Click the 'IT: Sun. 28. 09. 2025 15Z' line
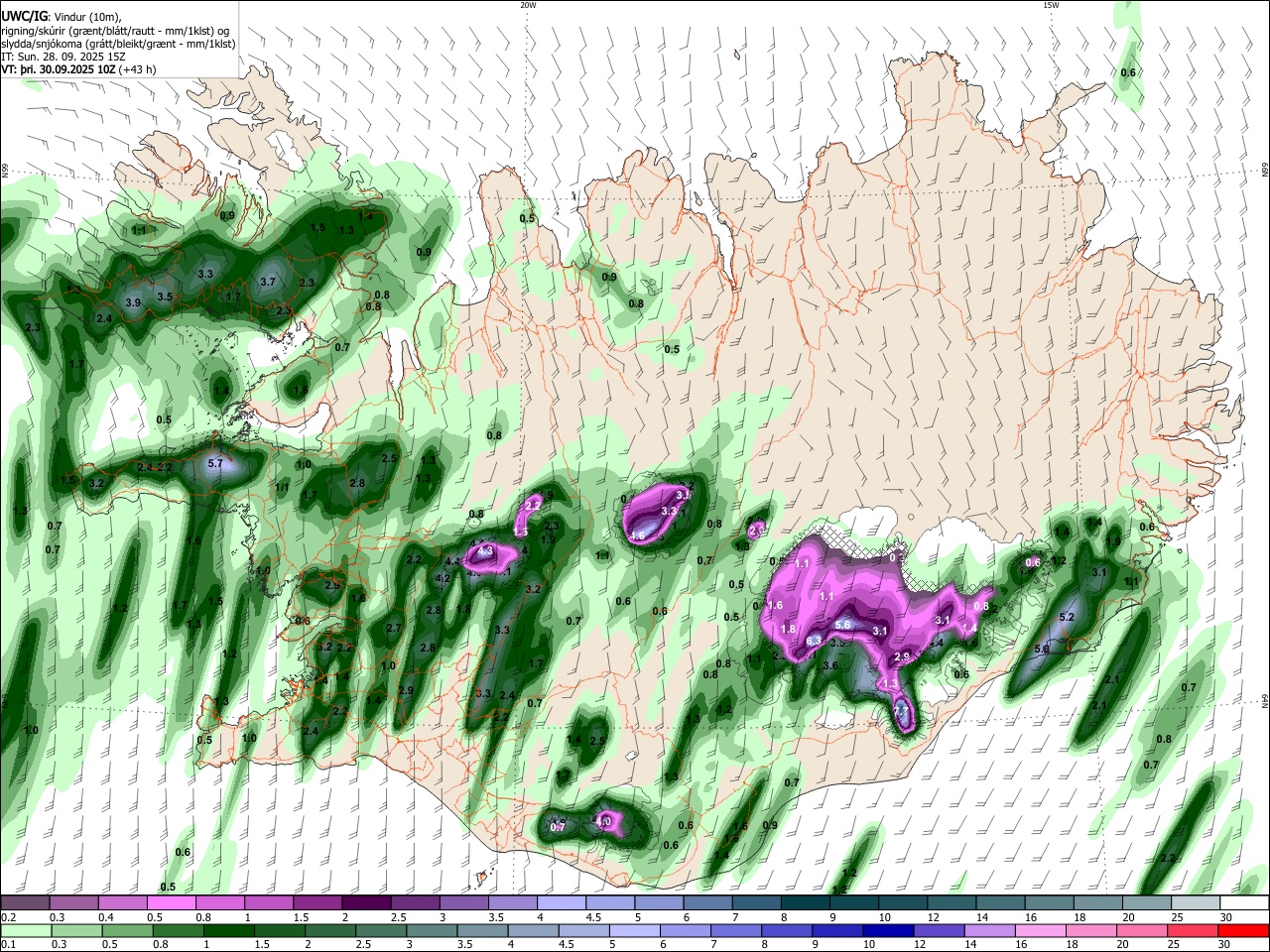 tap(63, 57)
